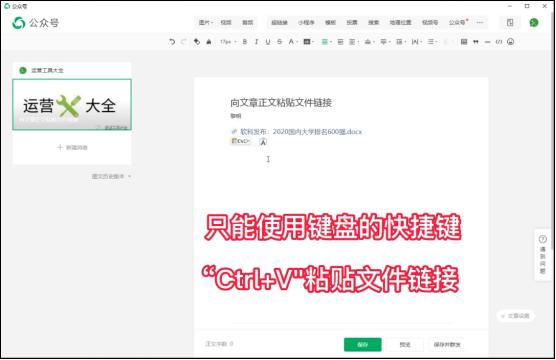Click the green text alignment icon
This screenshot has width=556, height=360.
326,42
